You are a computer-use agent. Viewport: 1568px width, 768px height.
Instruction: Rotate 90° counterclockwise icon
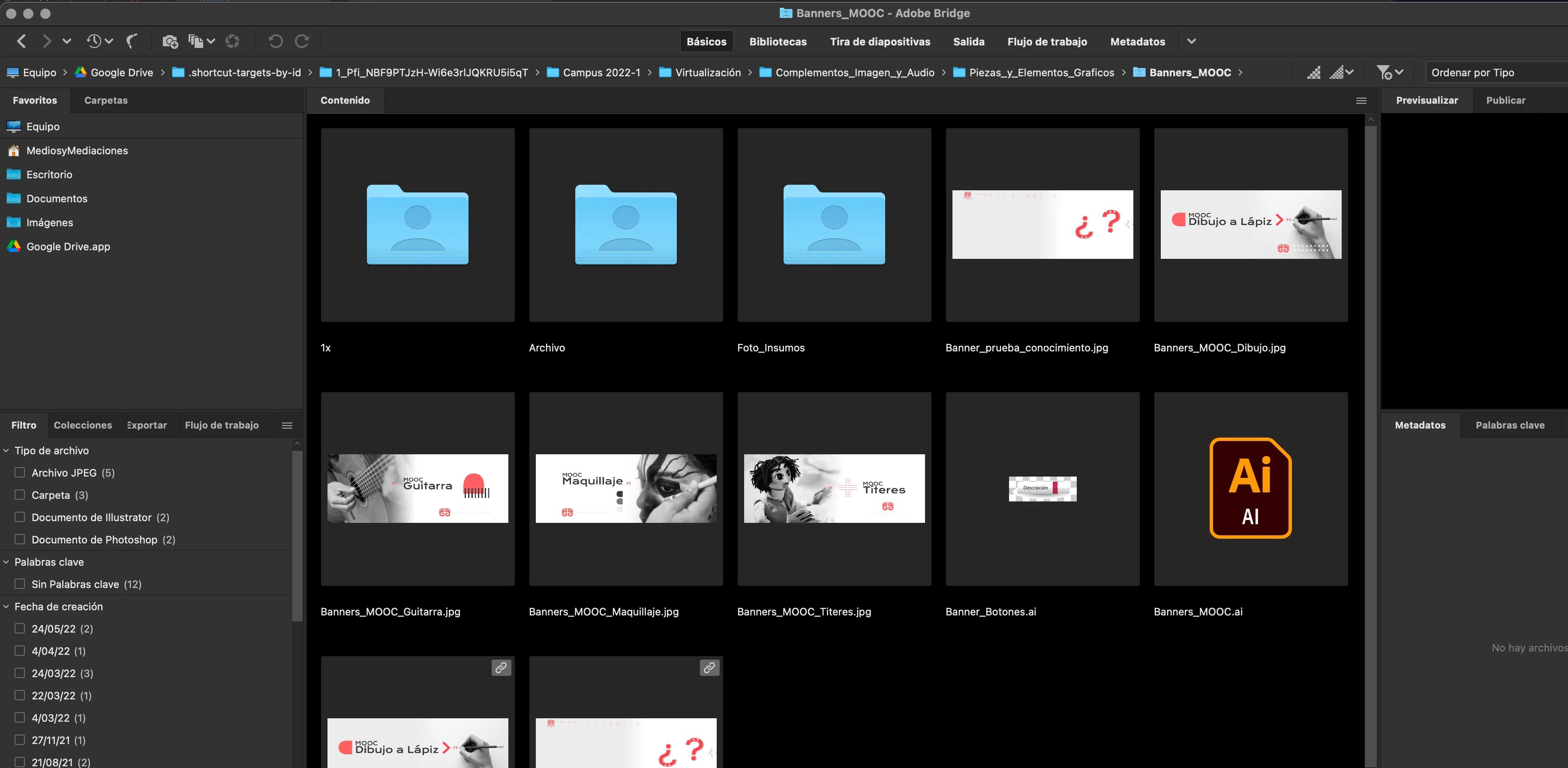point(275,42)
